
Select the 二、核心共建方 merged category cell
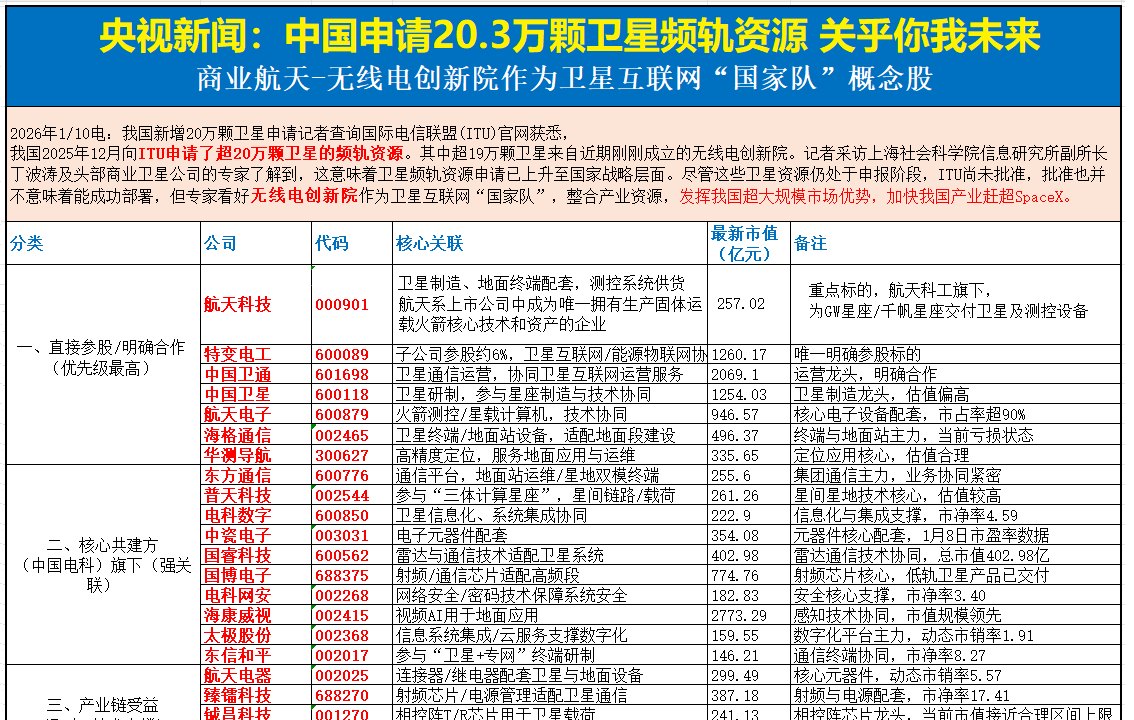(102, 565)
